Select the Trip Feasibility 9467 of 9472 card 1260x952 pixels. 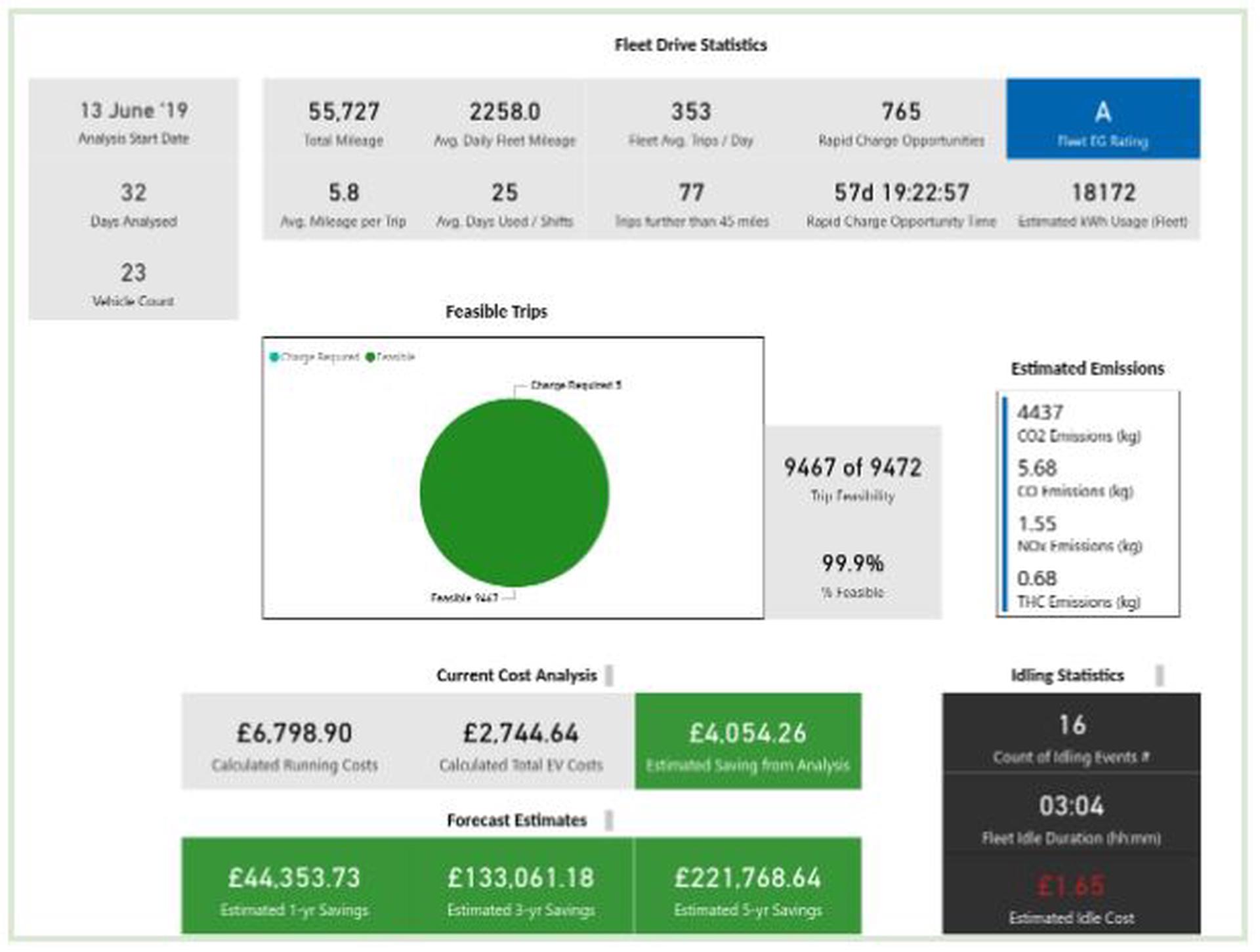(852, 478)
